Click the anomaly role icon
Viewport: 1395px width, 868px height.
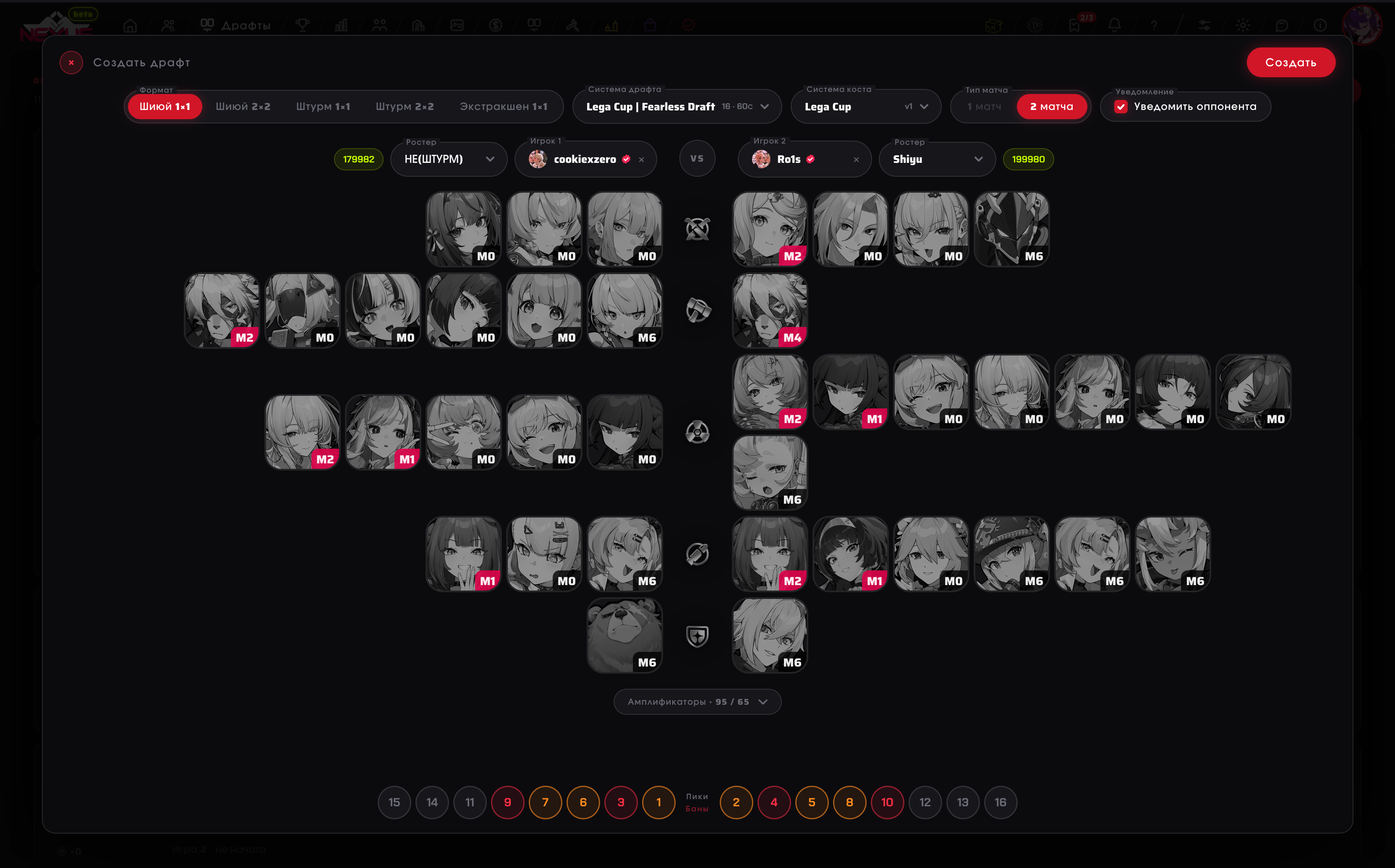(x=697, y=432)
